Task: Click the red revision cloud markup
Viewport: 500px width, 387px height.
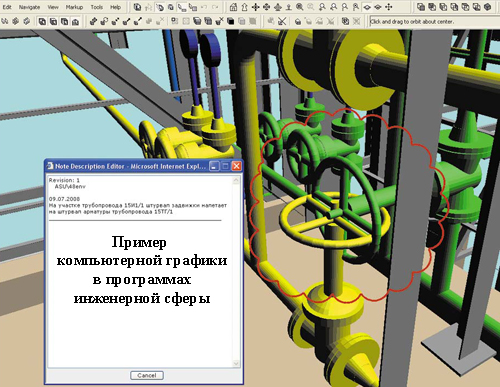Action: point(348,206)
